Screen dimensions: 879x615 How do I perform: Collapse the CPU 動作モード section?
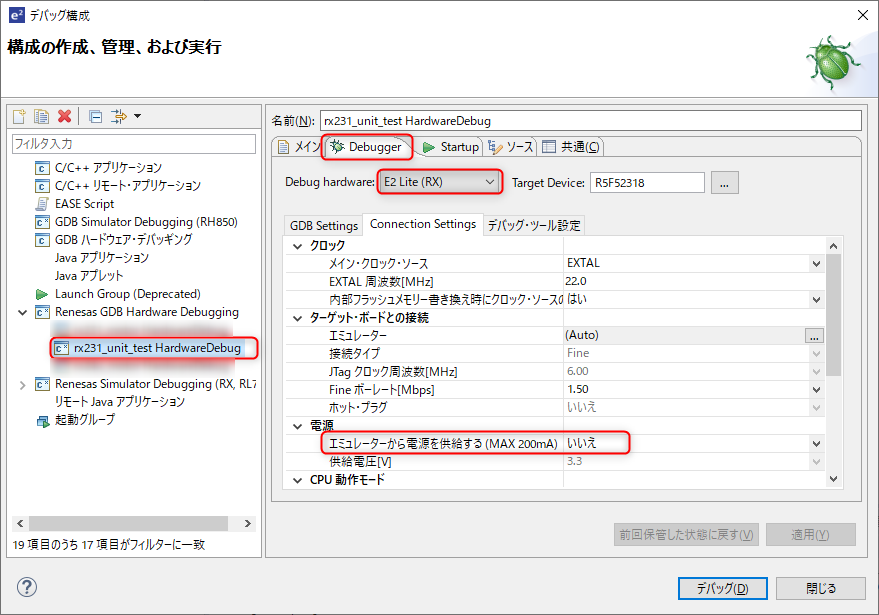pyautogui.click(x=297, y=480)
